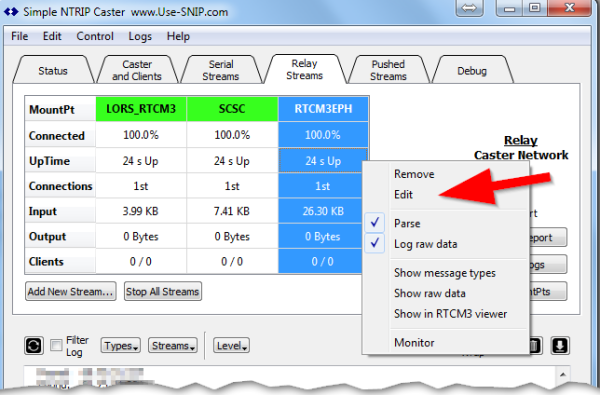Image resolution: width=600 pixels, height=395 pixels.
Task: Open the Level dropdown
Action: tap(231, 346)
